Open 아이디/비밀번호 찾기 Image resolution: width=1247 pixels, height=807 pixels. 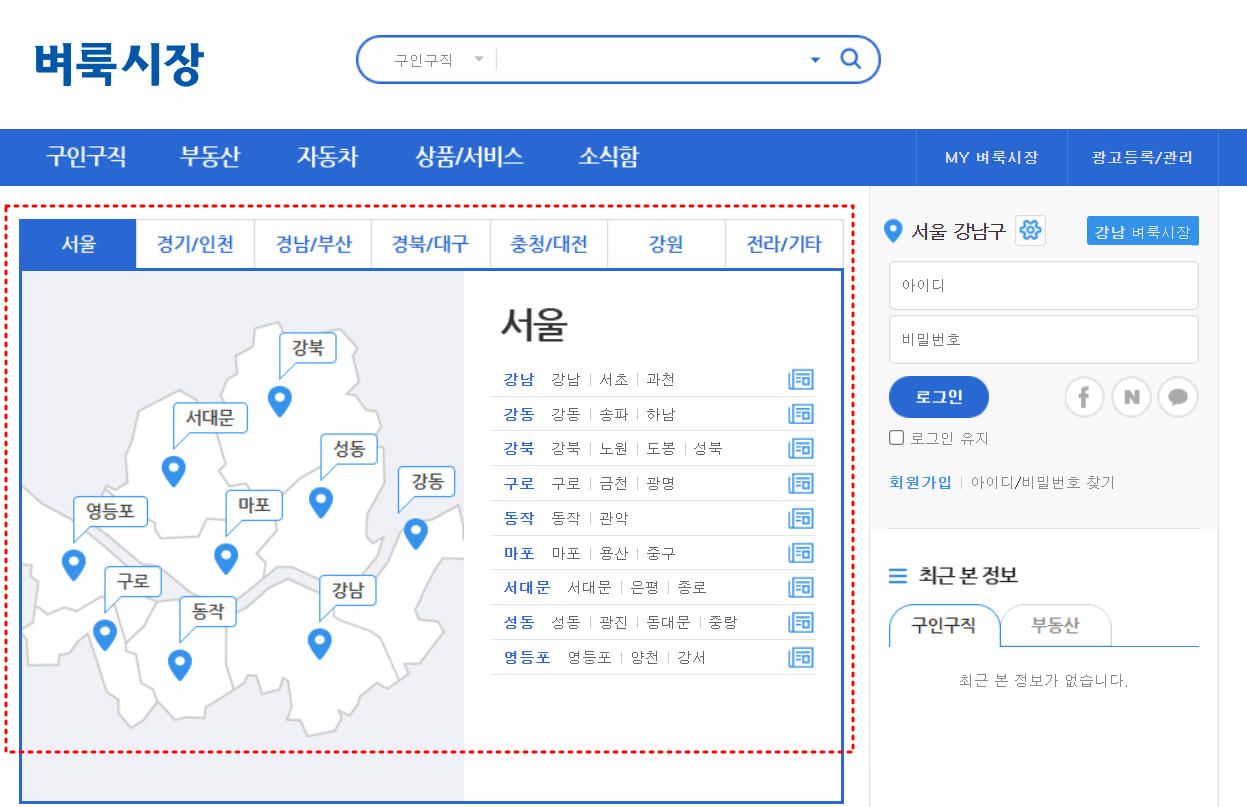[x=1043, y=481]
